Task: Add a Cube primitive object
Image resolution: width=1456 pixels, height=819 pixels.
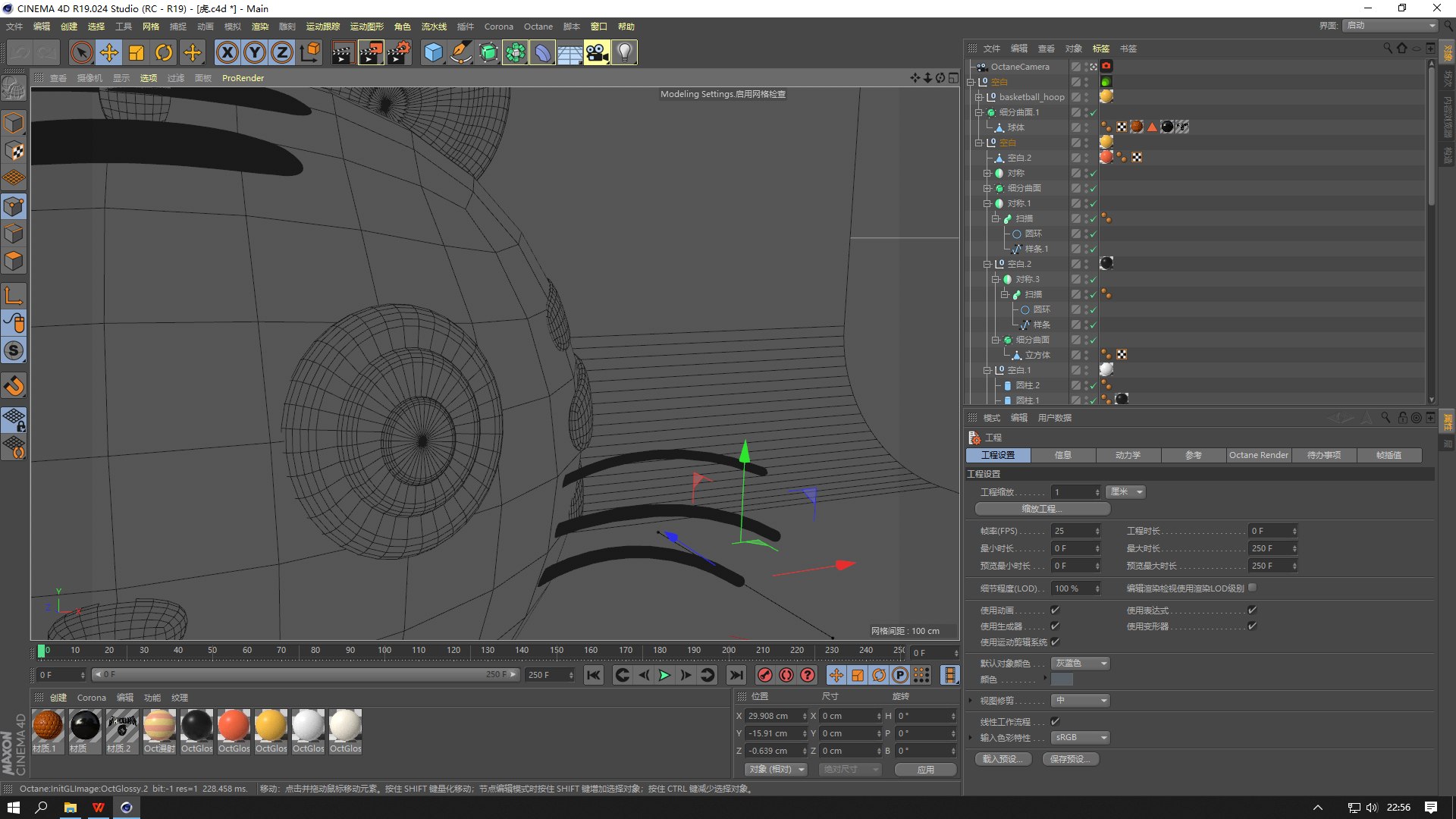Action: (433, 52)
